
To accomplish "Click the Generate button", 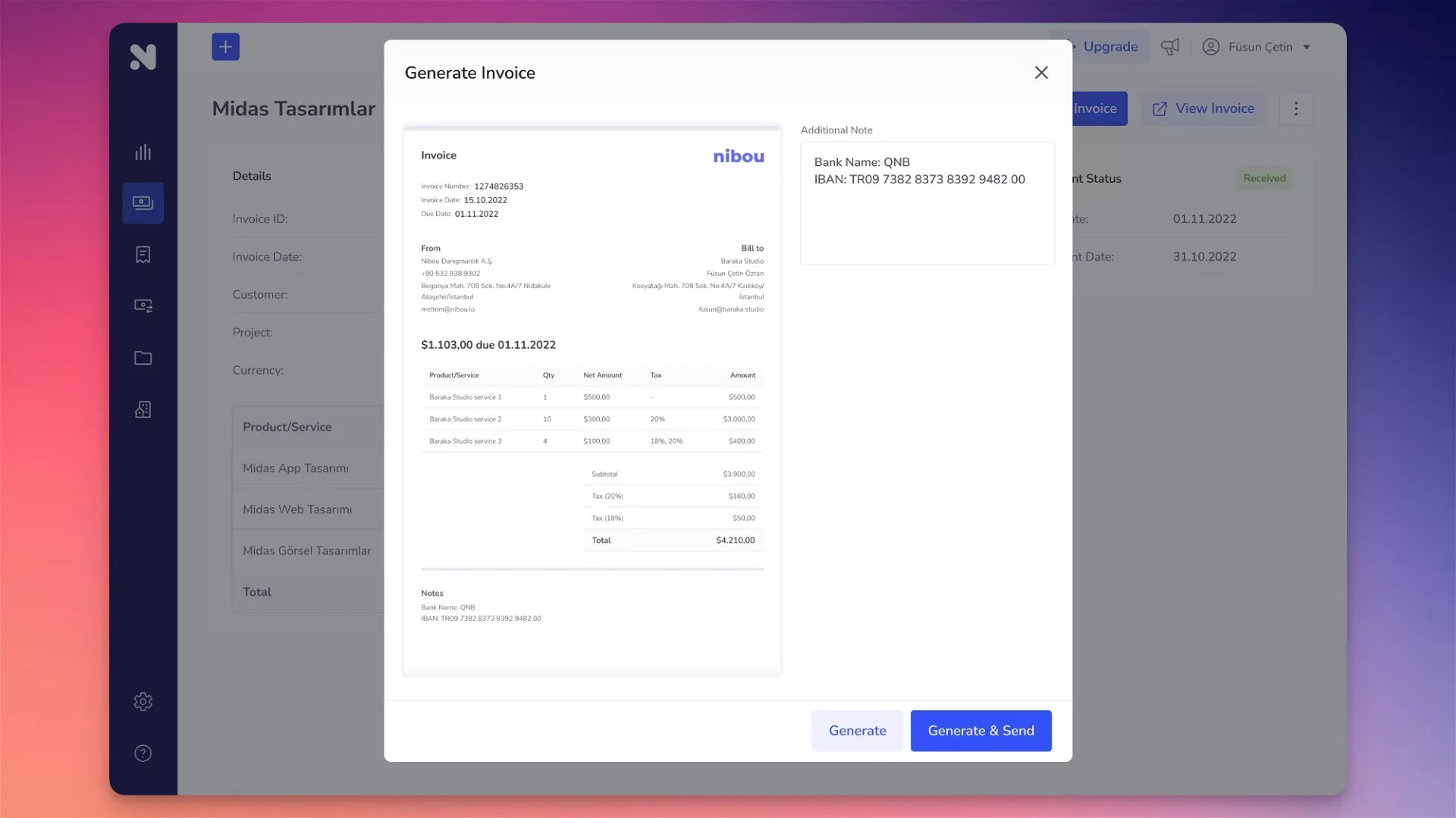I will click(x=857, y=730).
